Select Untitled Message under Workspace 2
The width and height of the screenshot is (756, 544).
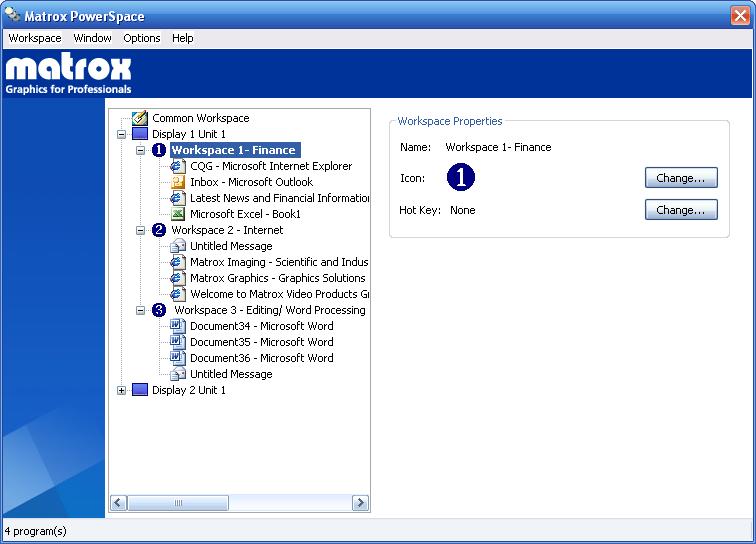coord(231,246)
